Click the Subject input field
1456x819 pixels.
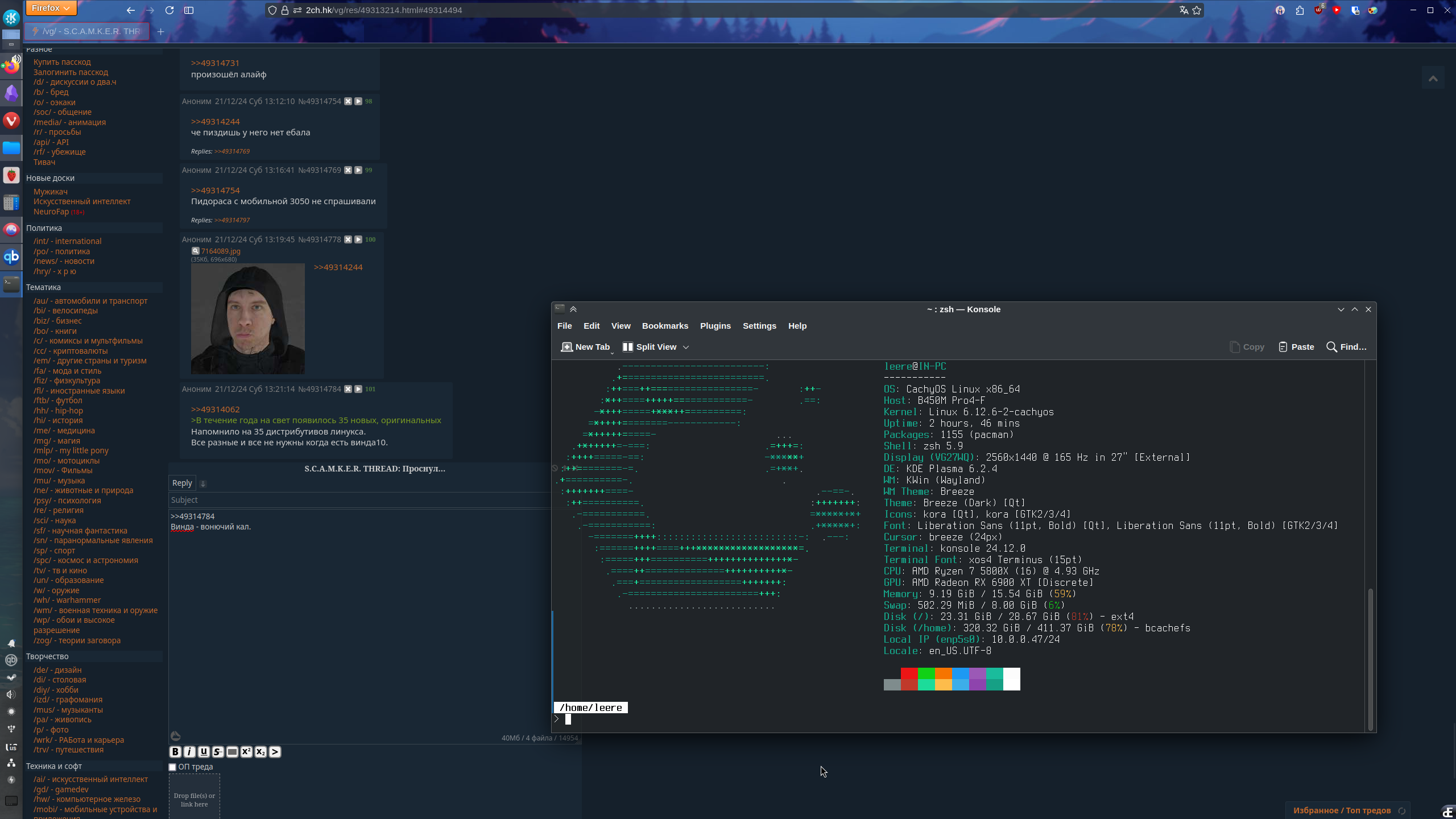tap(360, 500)
